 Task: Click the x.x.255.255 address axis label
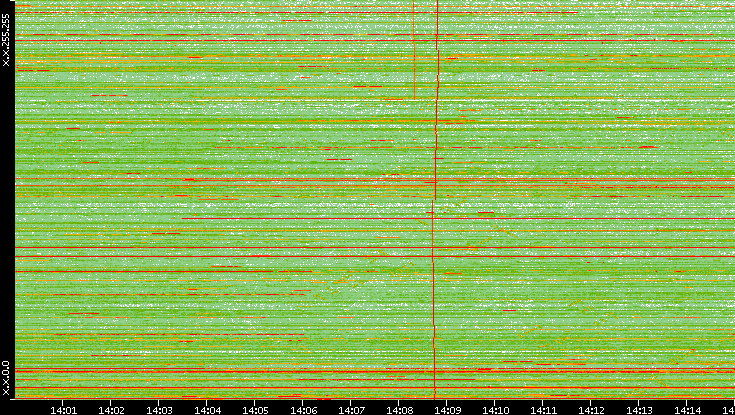pyautogui.click(x=6, y=40)
